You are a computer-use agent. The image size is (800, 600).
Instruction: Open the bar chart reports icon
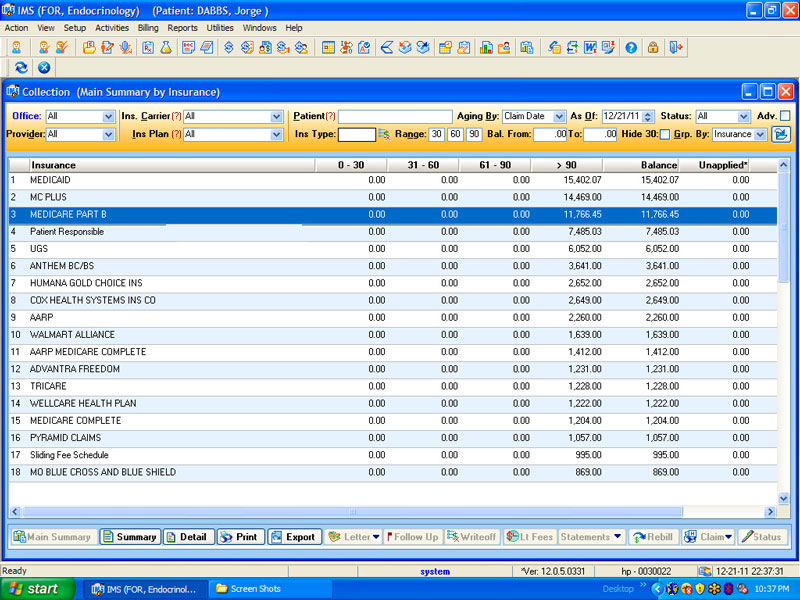(x=486, y=47)
